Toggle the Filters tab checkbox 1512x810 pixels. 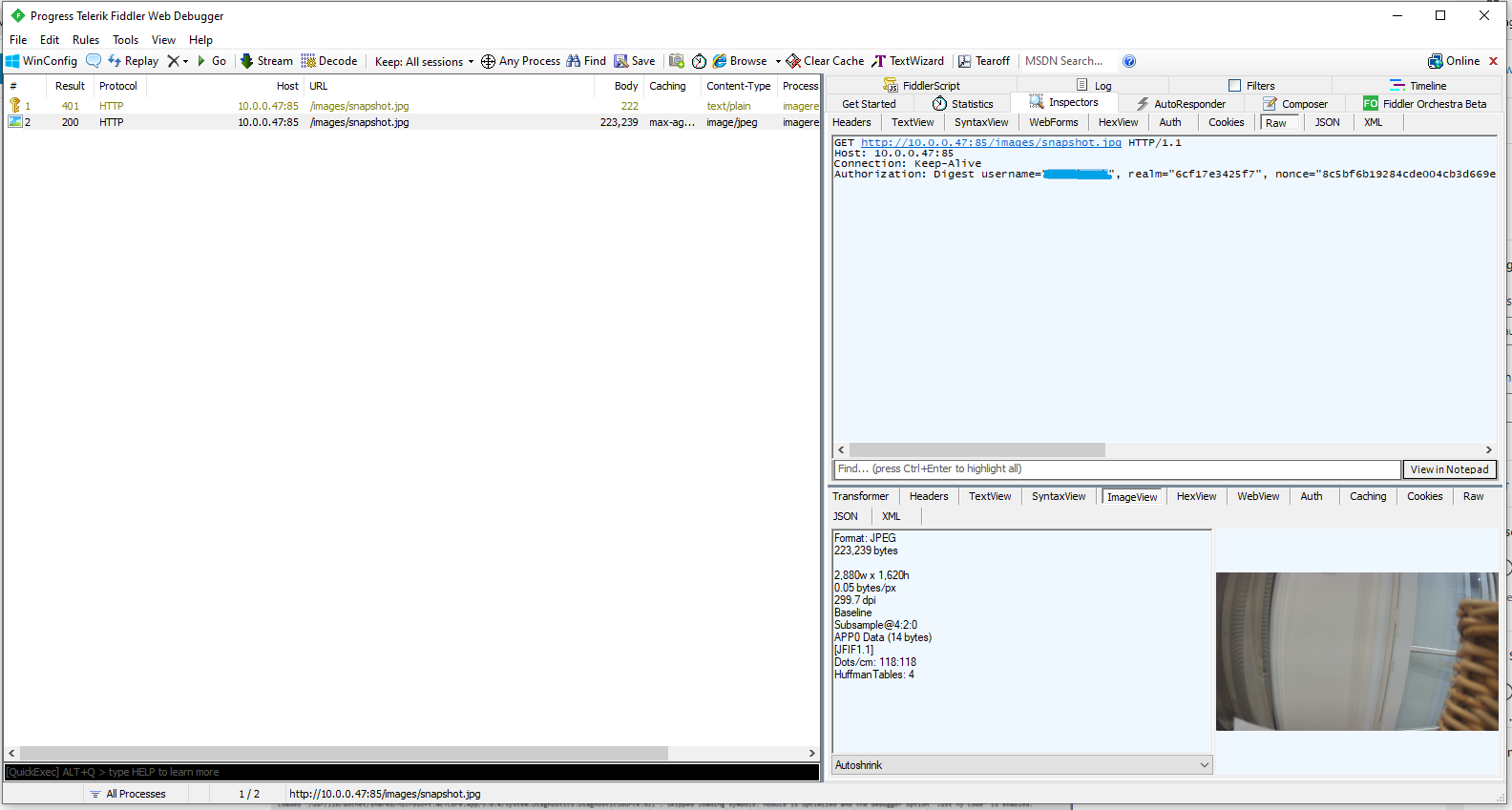point(1234,86)
